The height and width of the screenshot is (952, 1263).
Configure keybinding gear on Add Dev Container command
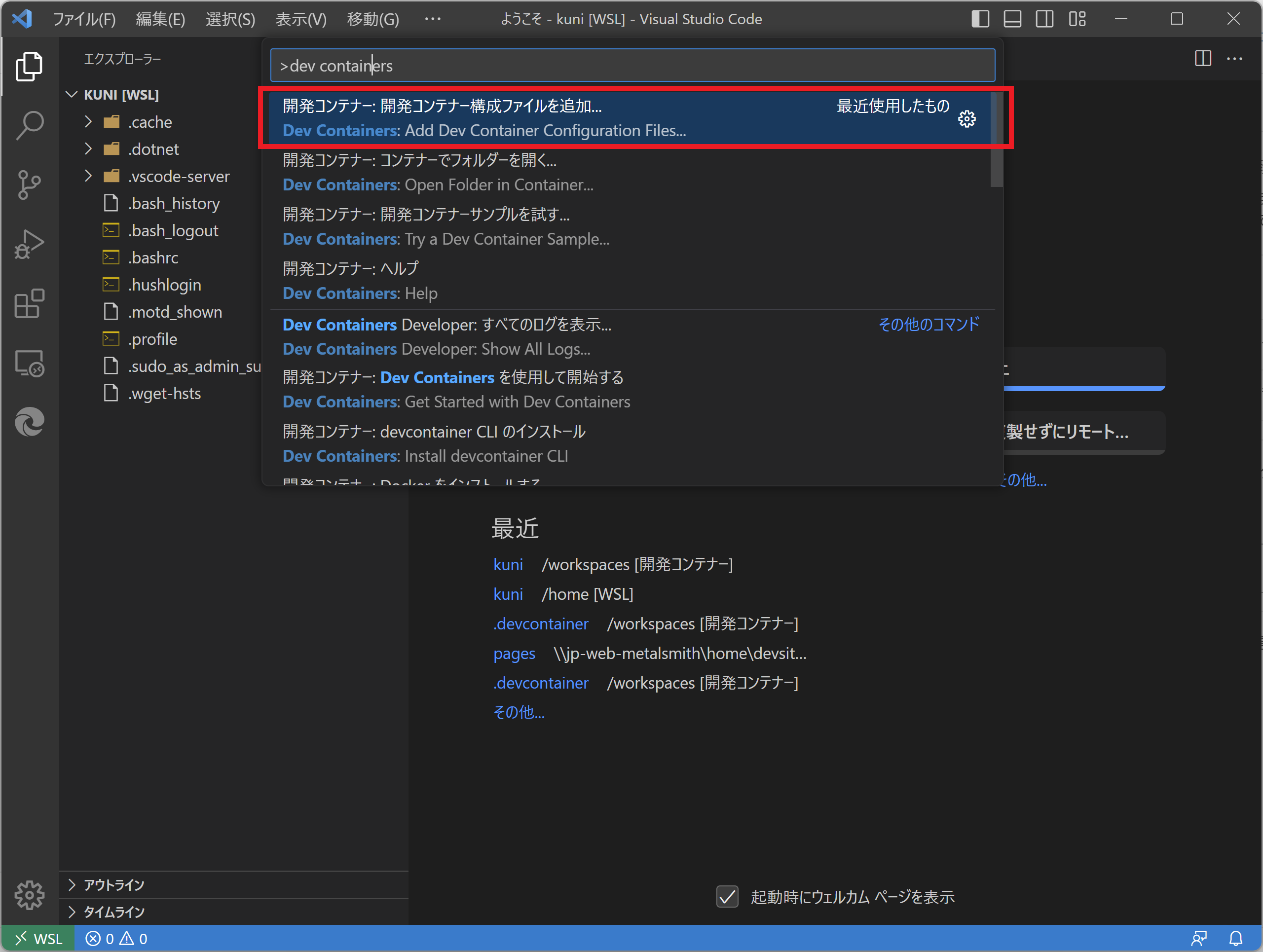(x=966, y=119)
